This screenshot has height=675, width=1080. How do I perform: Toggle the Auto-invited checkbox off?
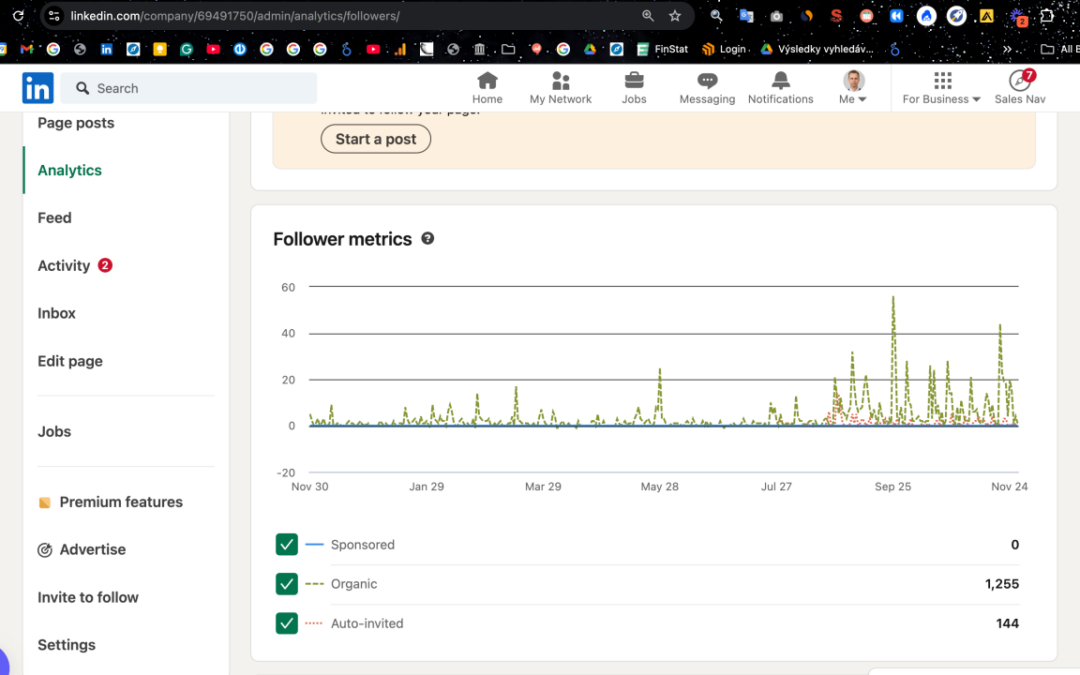point(287,622)
